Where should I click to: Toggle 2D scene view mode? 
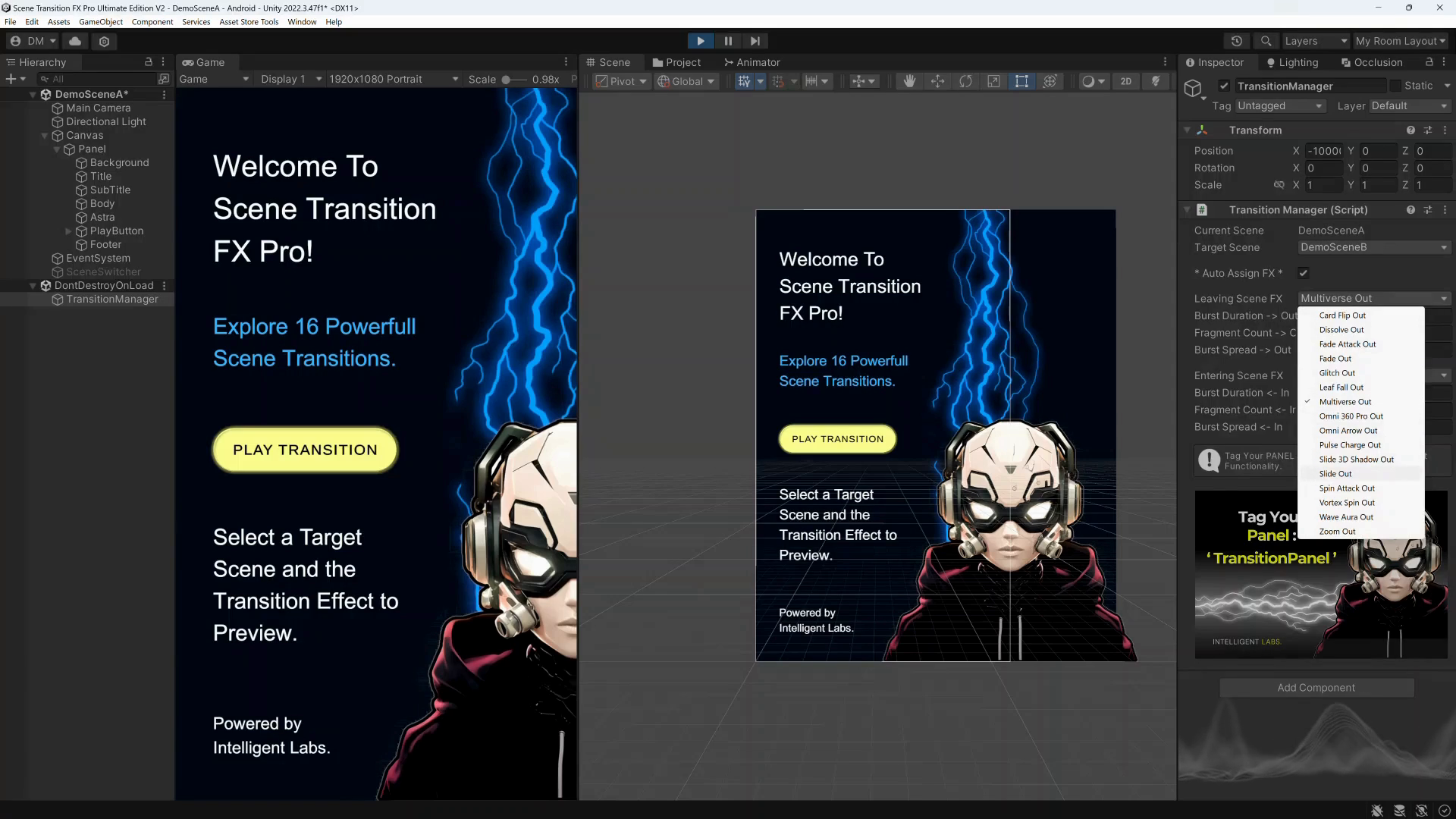tap(1126, 81)
